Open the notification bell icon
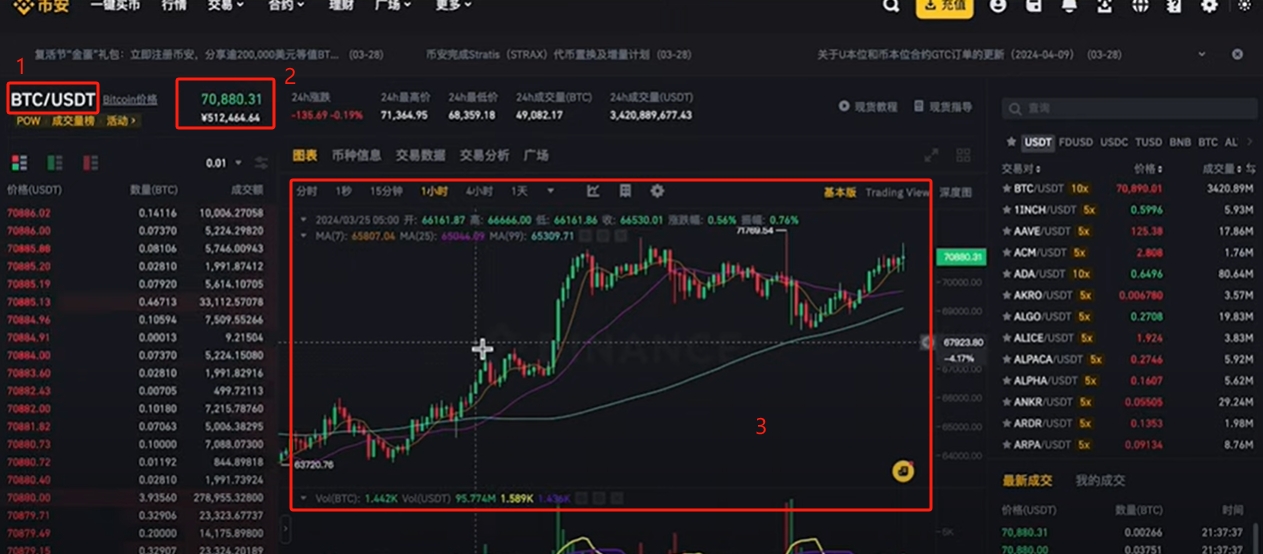This screenshot has width=1263, height=554. click(x=1069, y=5)
